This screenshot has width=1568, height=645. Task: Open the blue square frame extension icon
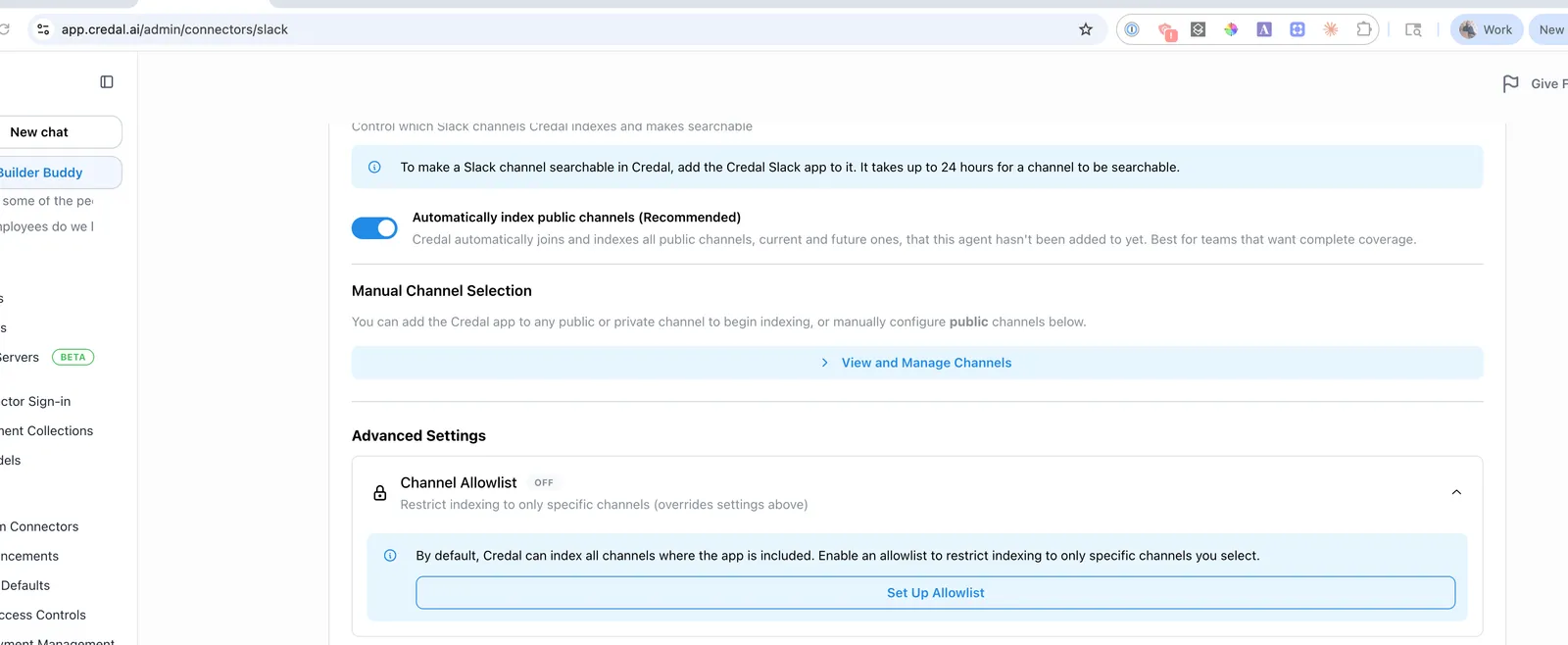pyautogui.click(x=1298, y=29)
